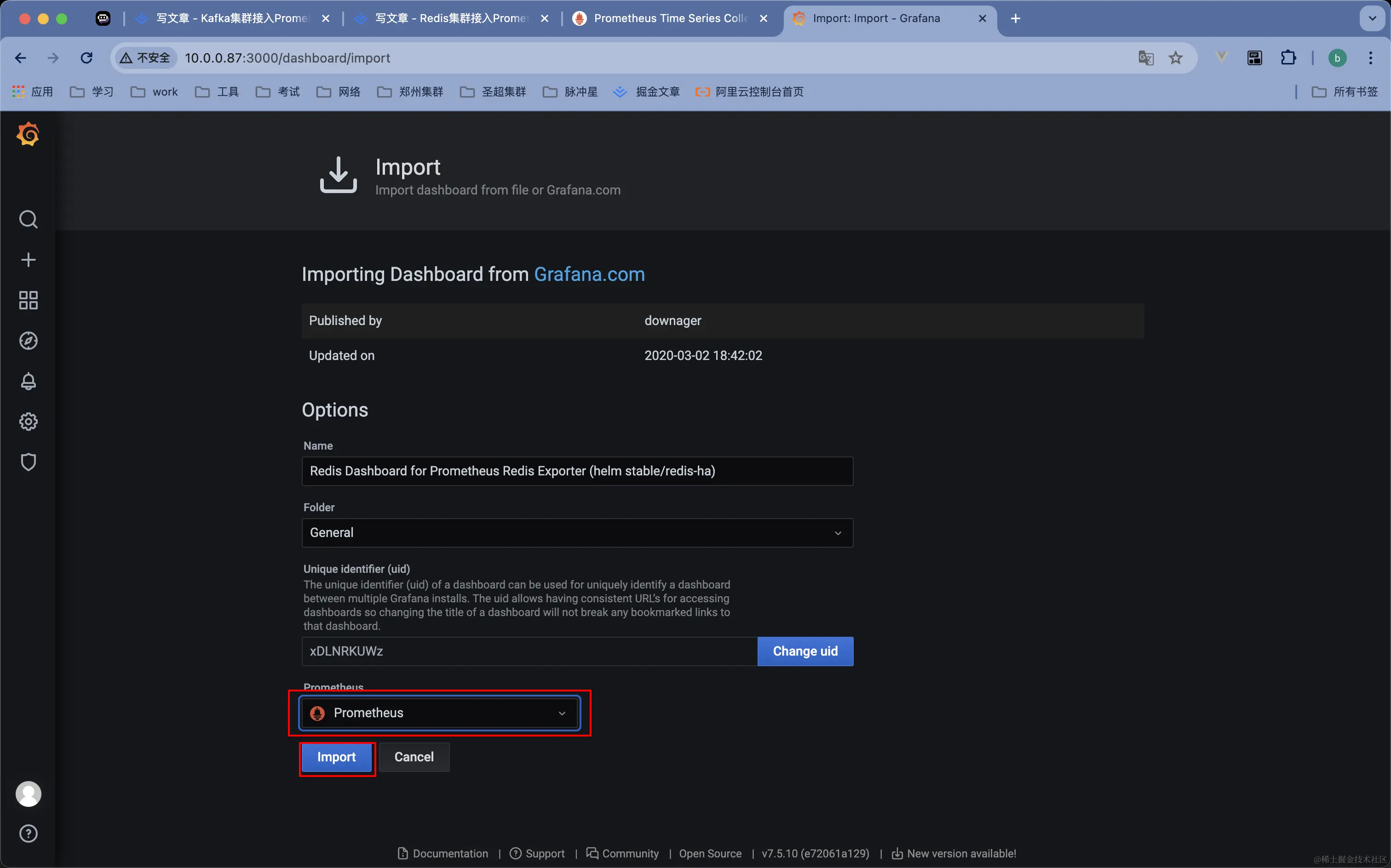This screenshot has height=868, width=1391.
Task: Open the 脉冲星 bookmark folder
Action: click(x=570, y=92)
